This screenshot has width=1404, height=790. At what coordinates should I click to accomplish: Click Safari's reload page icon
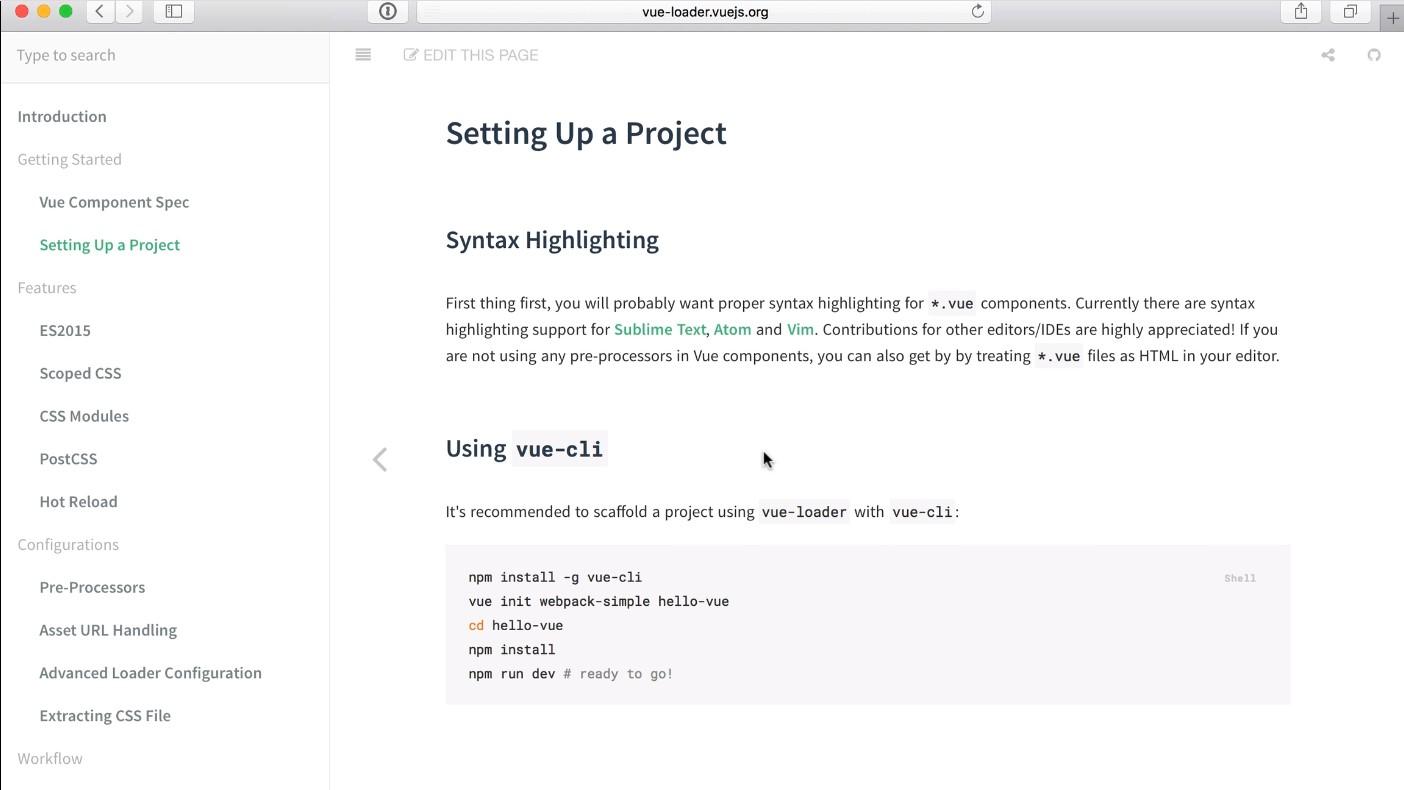tap(978, 12)
